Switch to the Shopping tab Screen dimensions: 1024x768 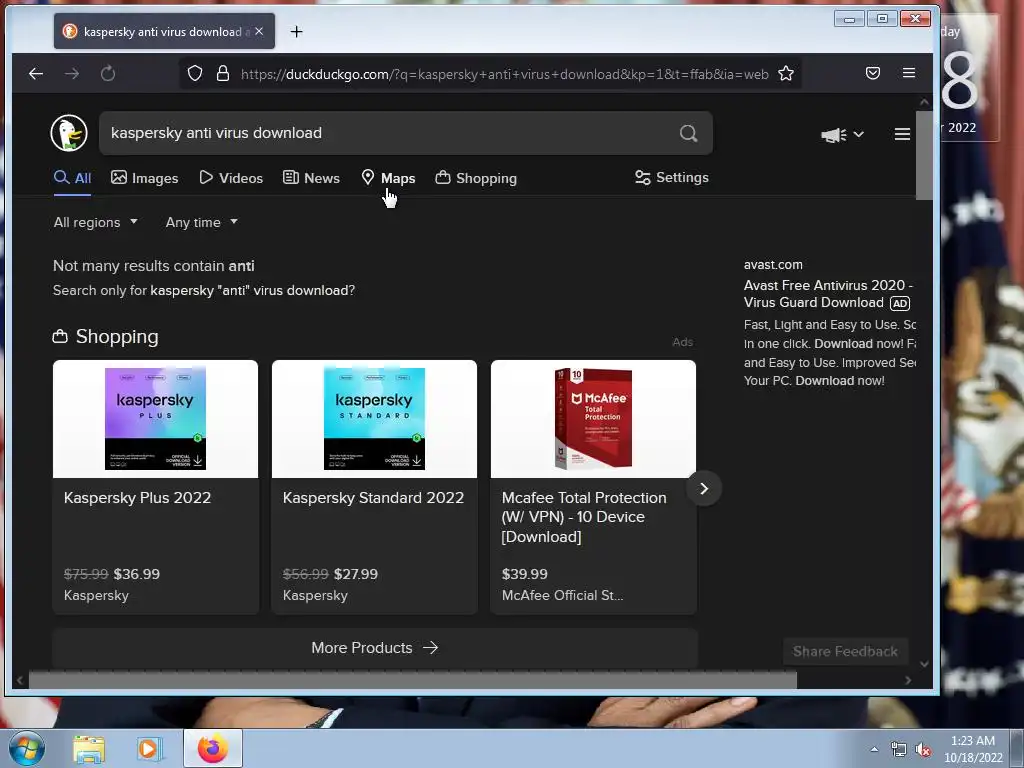(476, 178)
